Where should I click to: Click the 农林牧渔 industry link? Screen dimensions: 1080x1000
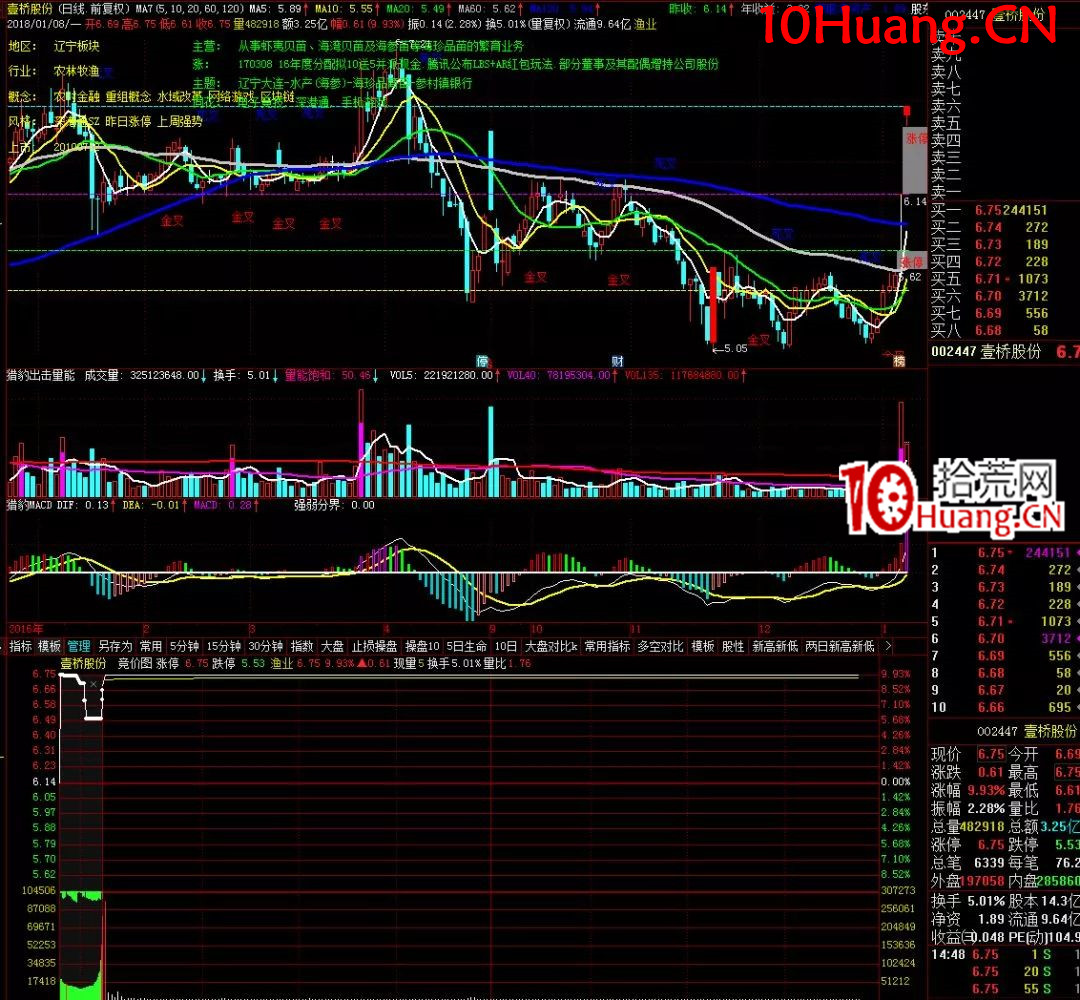(76, 71)
